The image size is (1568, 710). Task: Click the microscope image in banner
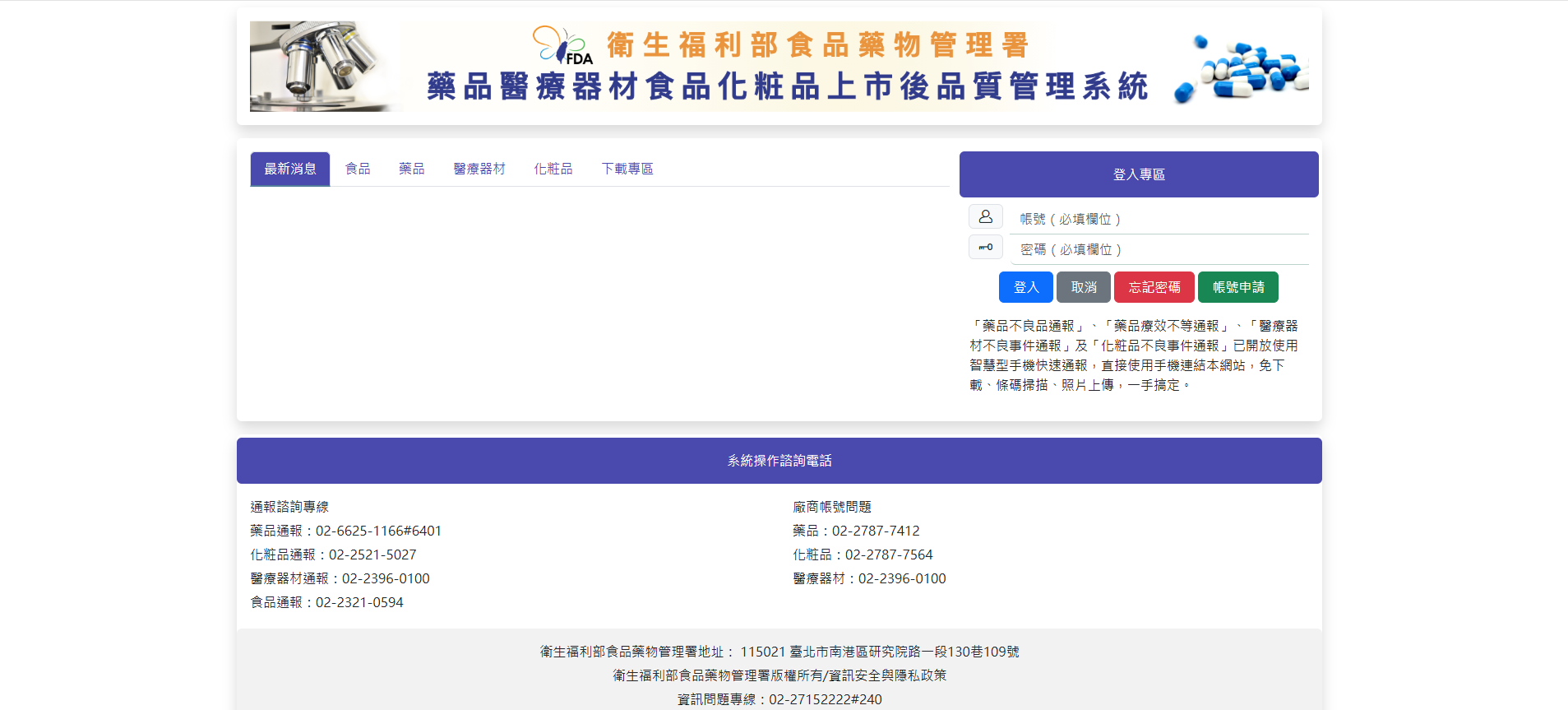tap(321, 67)
